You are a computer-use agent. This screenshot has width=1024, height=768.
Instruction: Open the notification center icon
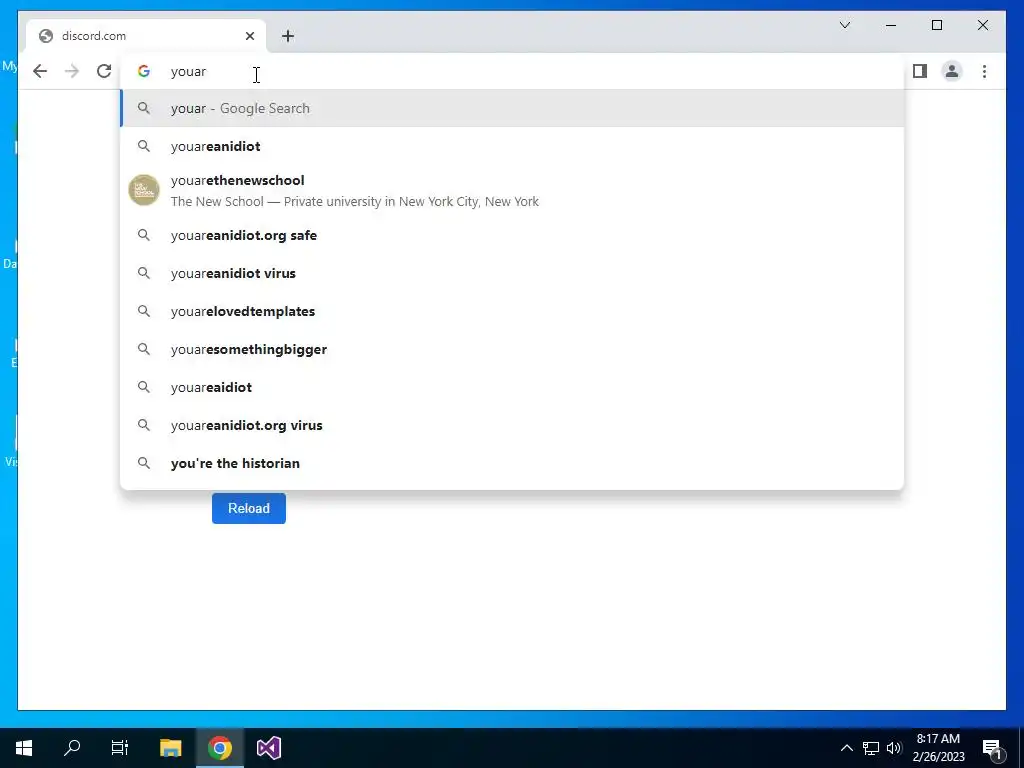click(992, 748)
